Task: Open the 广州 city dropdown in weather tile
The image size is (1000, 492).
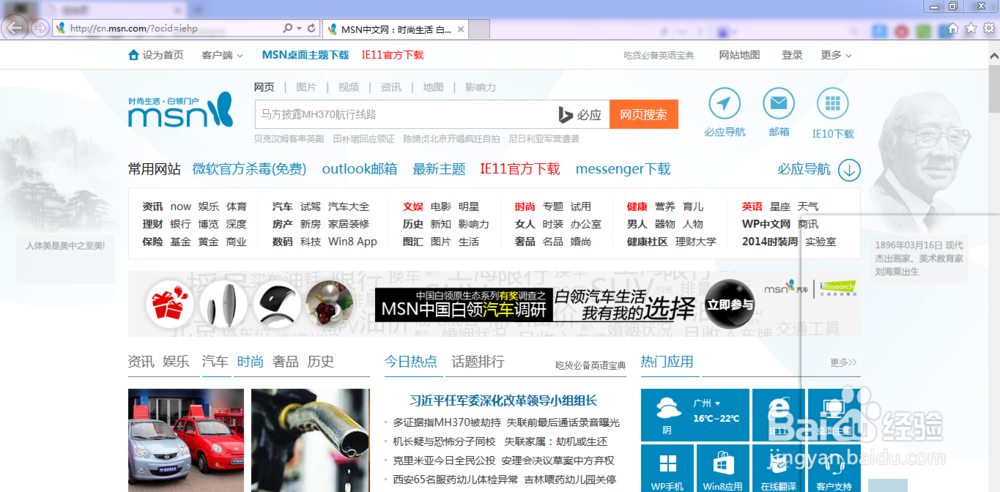Action: [706, 404]
